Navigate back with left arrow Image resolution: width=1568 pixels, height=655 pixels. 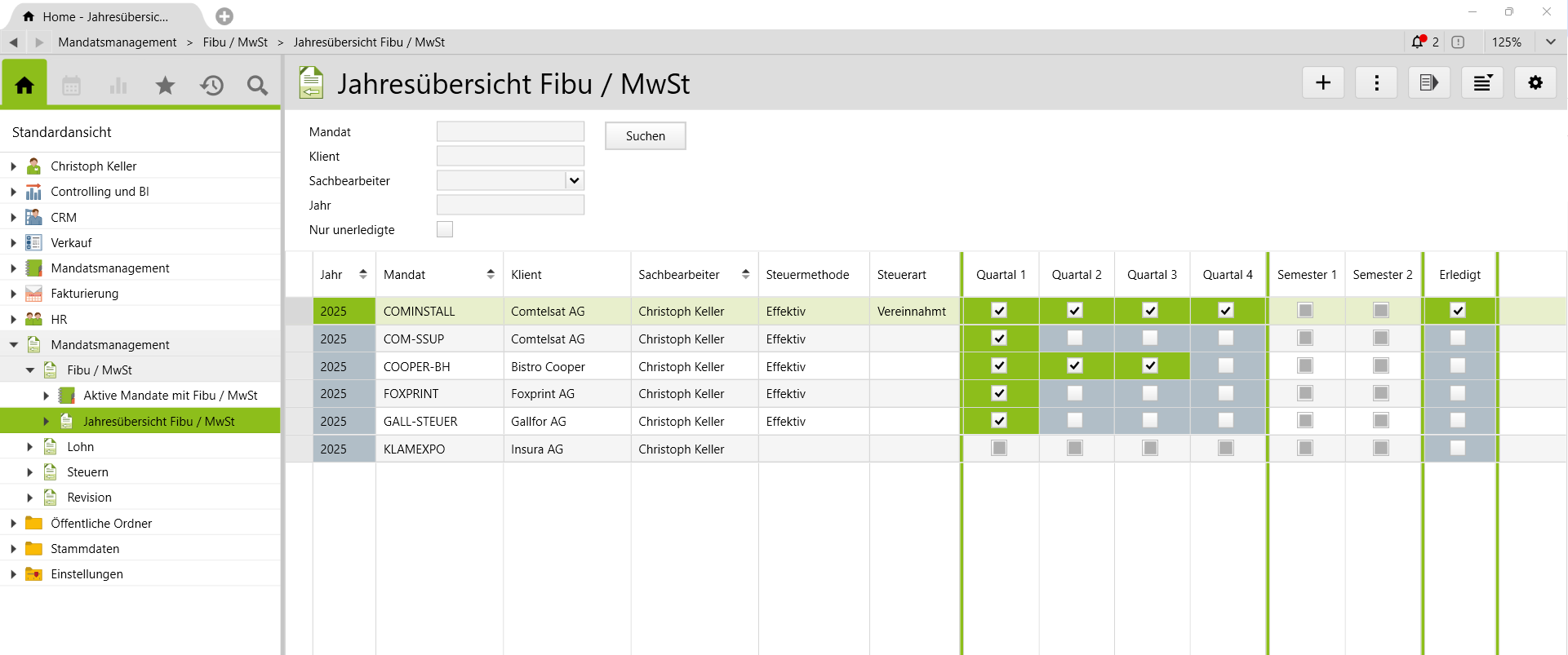[14, 42]
